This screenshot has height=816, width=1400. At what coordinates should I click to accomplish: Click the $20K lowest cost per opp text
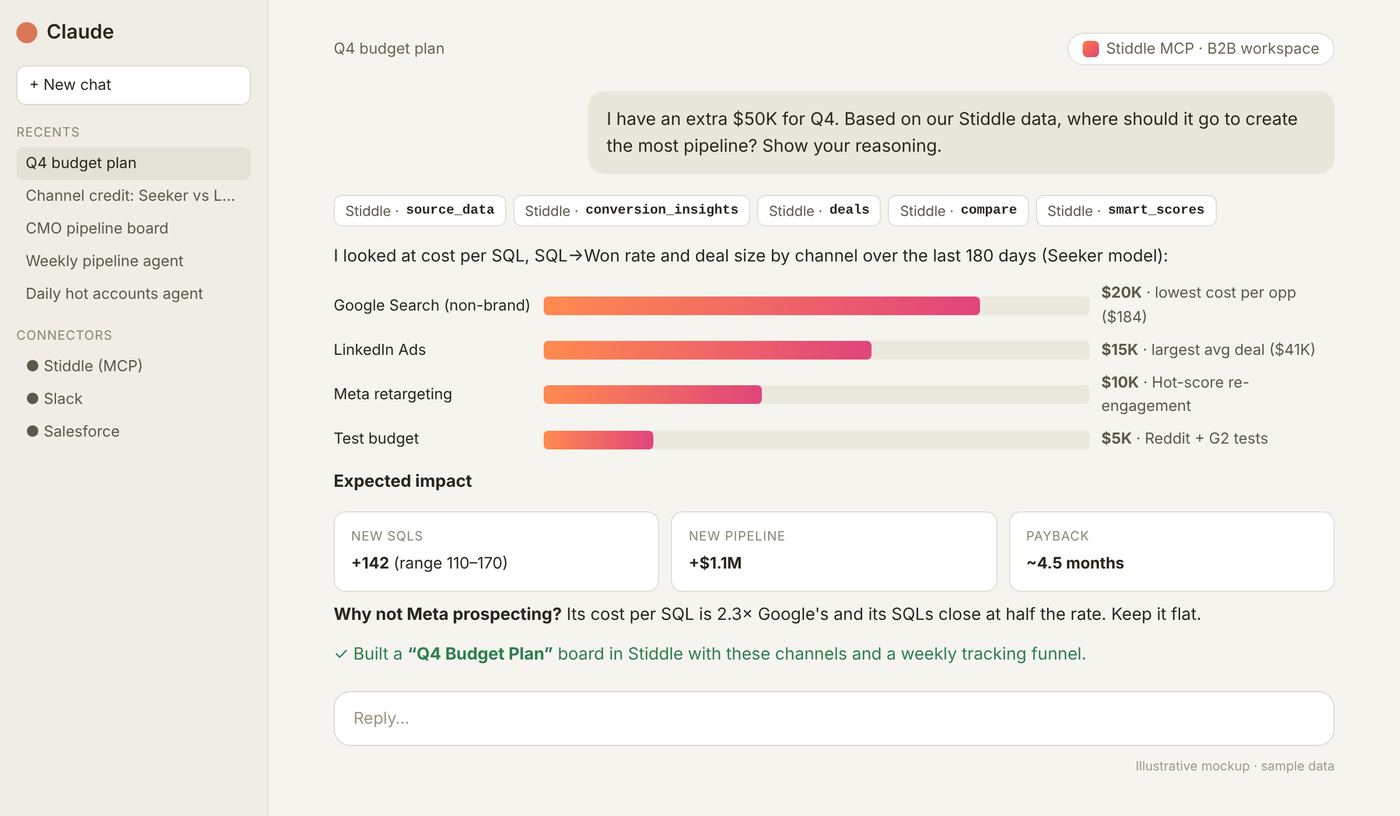click(1199, 304)
